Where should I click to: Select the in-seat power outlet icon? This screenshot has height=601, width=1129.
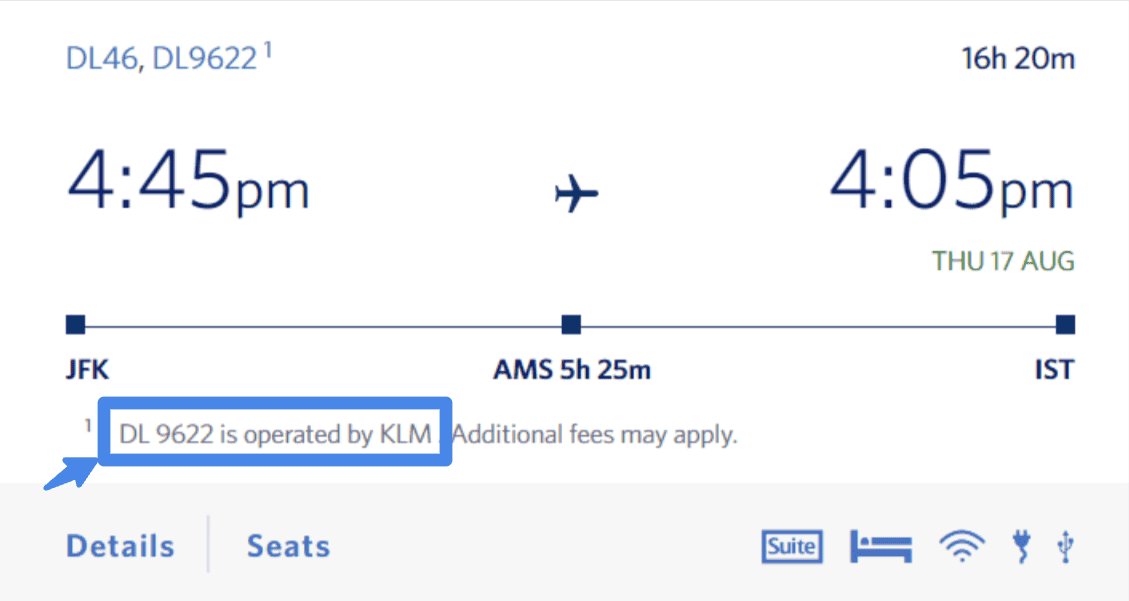tap(1021, 546)
